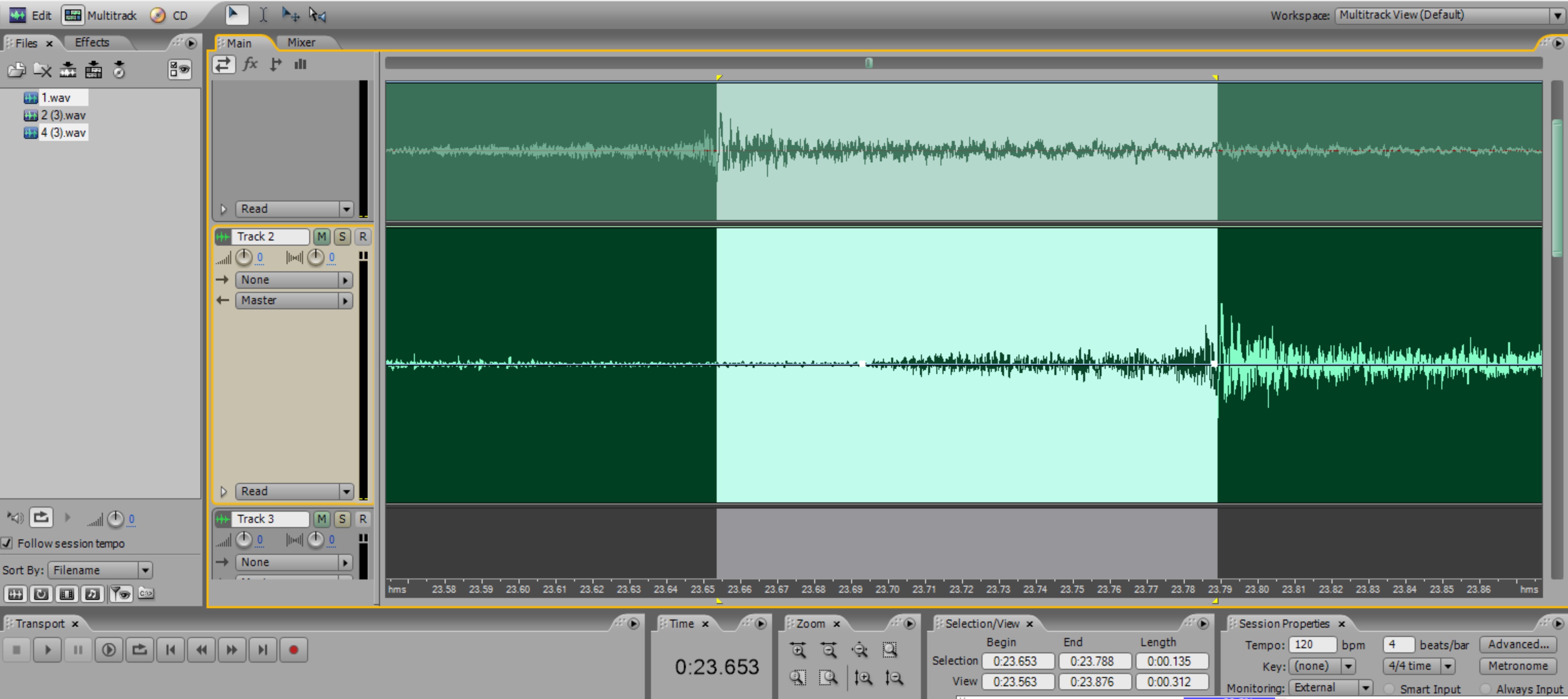The width and height of the screenshot is (1568, 699).
Task: Switch to the Mixer tab
Action: pos(301,43)
